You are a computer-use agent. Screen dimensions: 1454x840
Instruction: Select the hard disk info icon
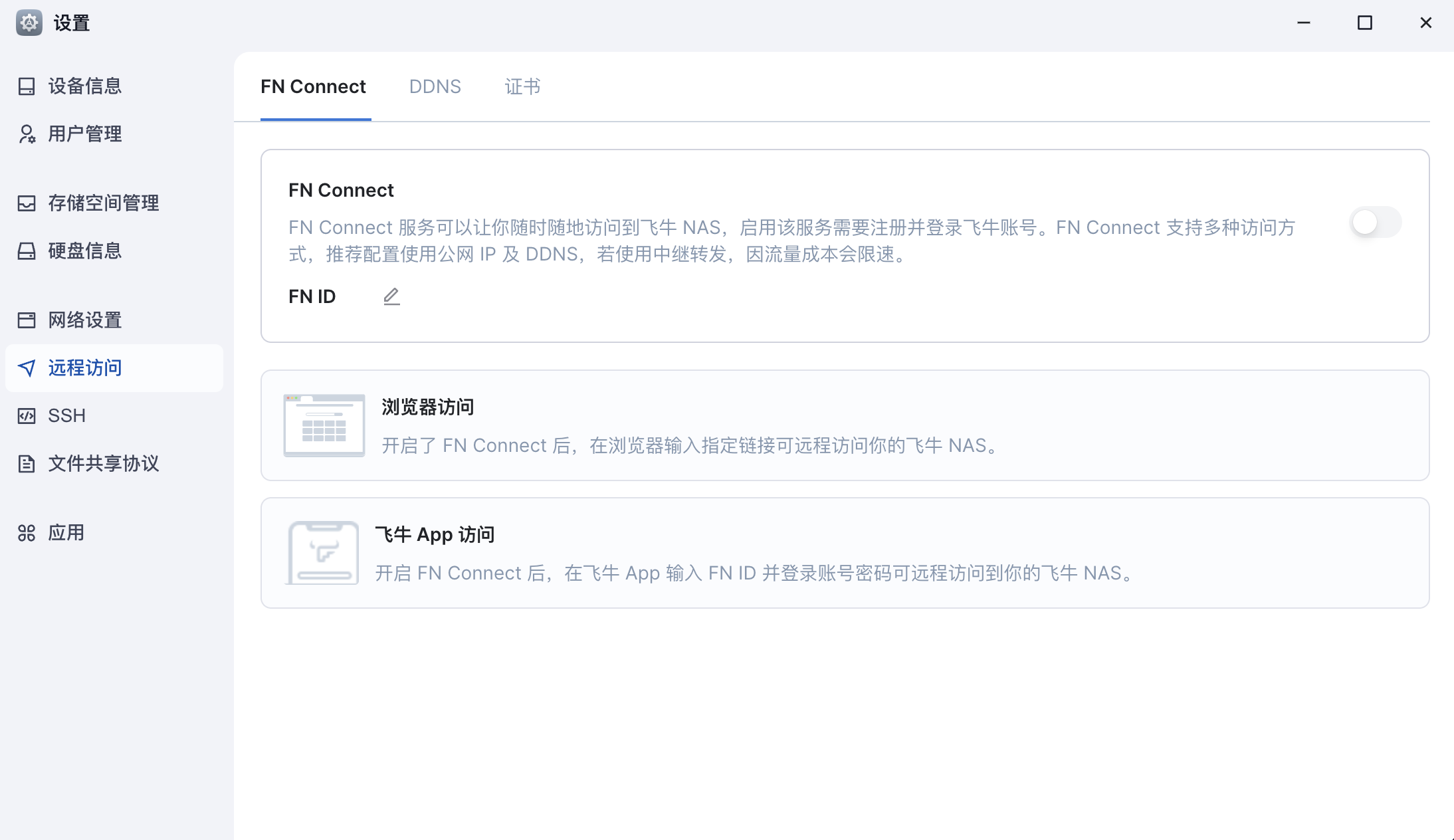point(27,251)
